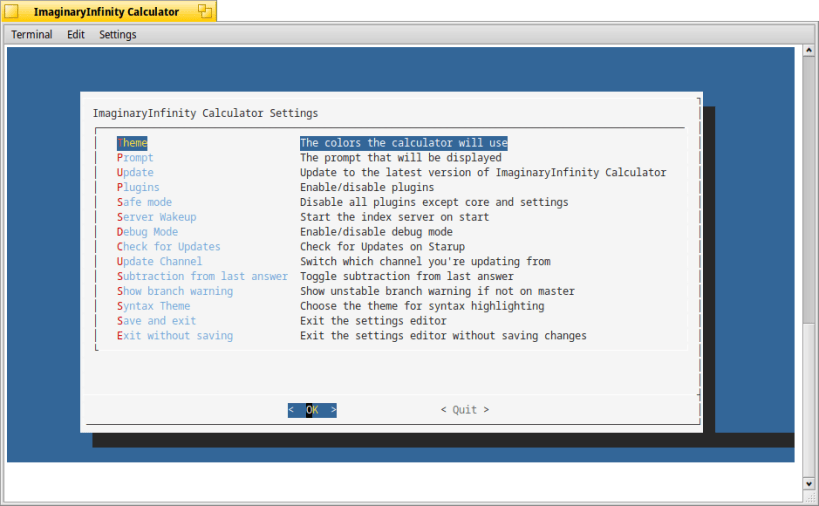Click the scrollbar up arrow
This screenshot has width=819, height=506.
tap(809, 50)
